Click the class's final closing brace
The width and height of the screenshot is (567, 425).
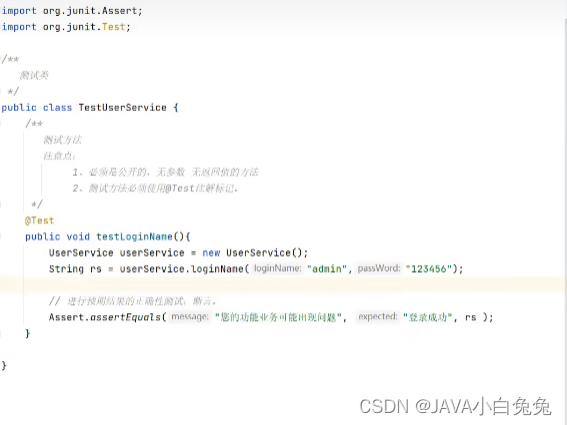pos(4,365)
